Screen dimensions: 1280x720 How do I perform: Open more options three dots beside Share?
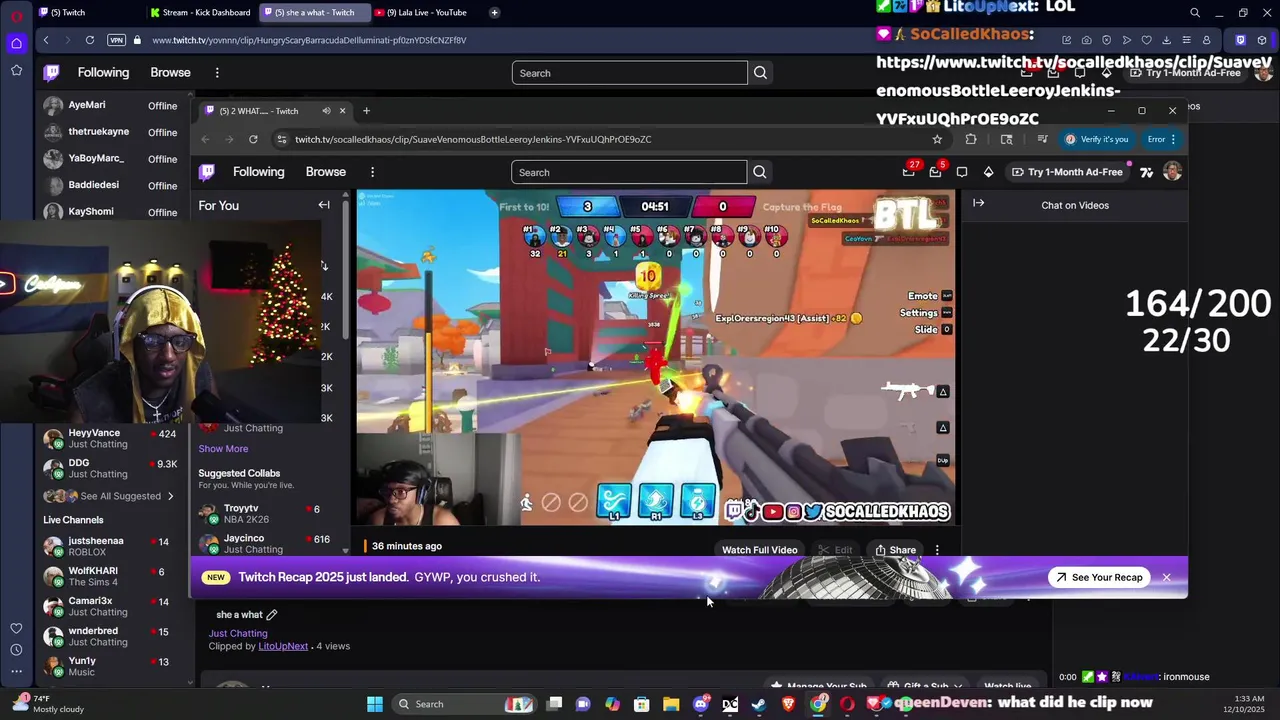coord(937,550)
